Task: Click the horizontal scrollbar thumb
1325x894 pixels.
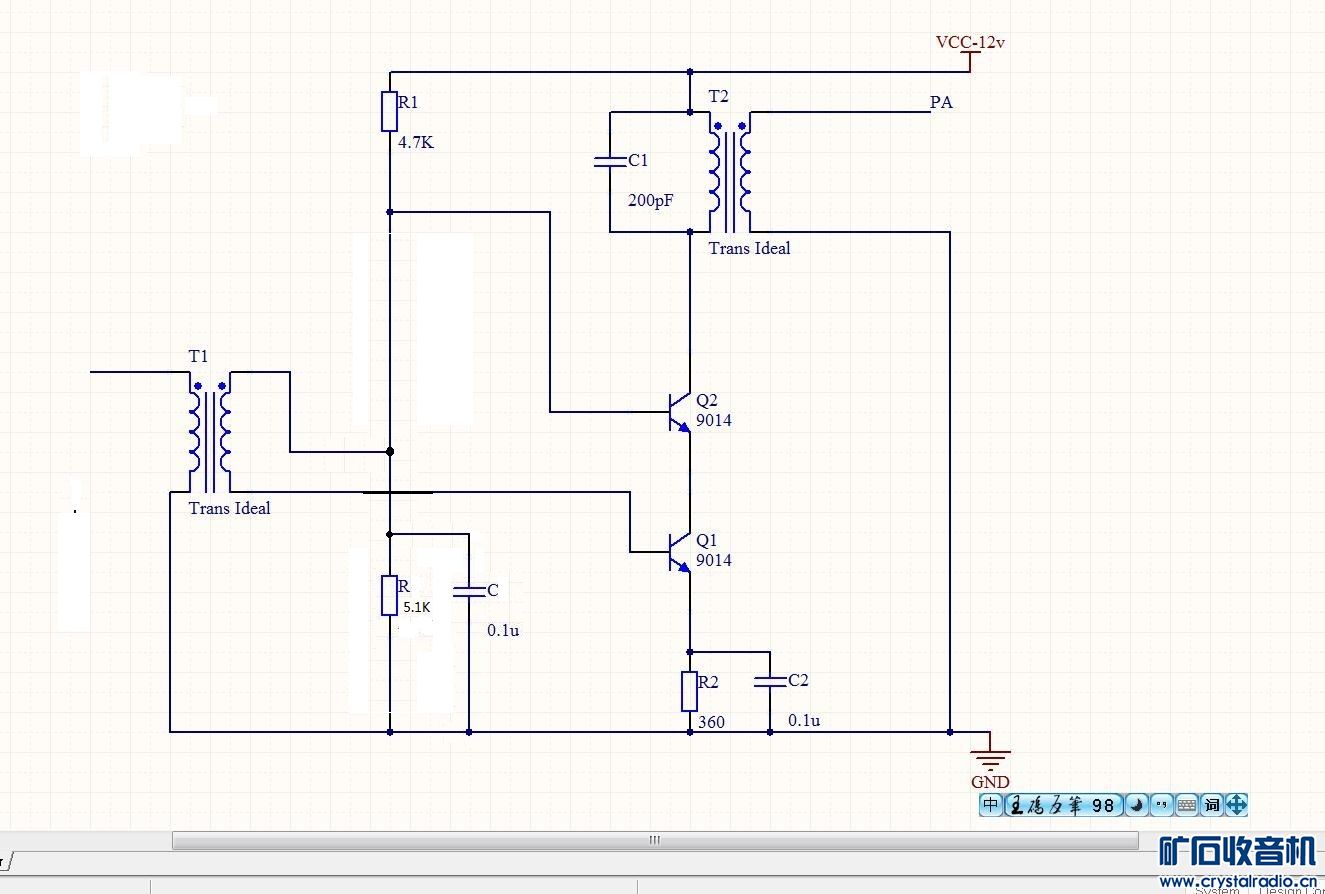Action: 655,840
